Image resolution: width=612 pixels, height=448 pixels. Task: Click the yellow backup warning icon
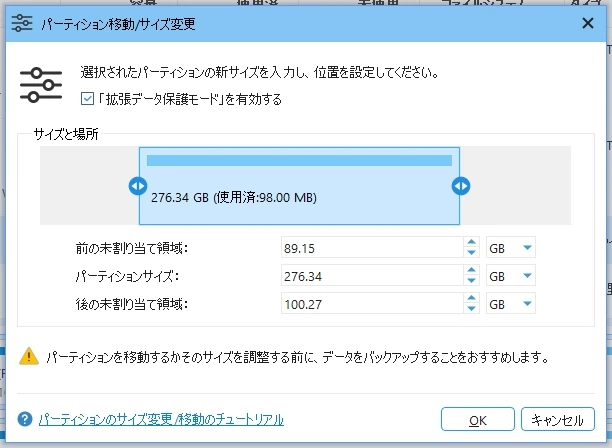pos(29,356)
